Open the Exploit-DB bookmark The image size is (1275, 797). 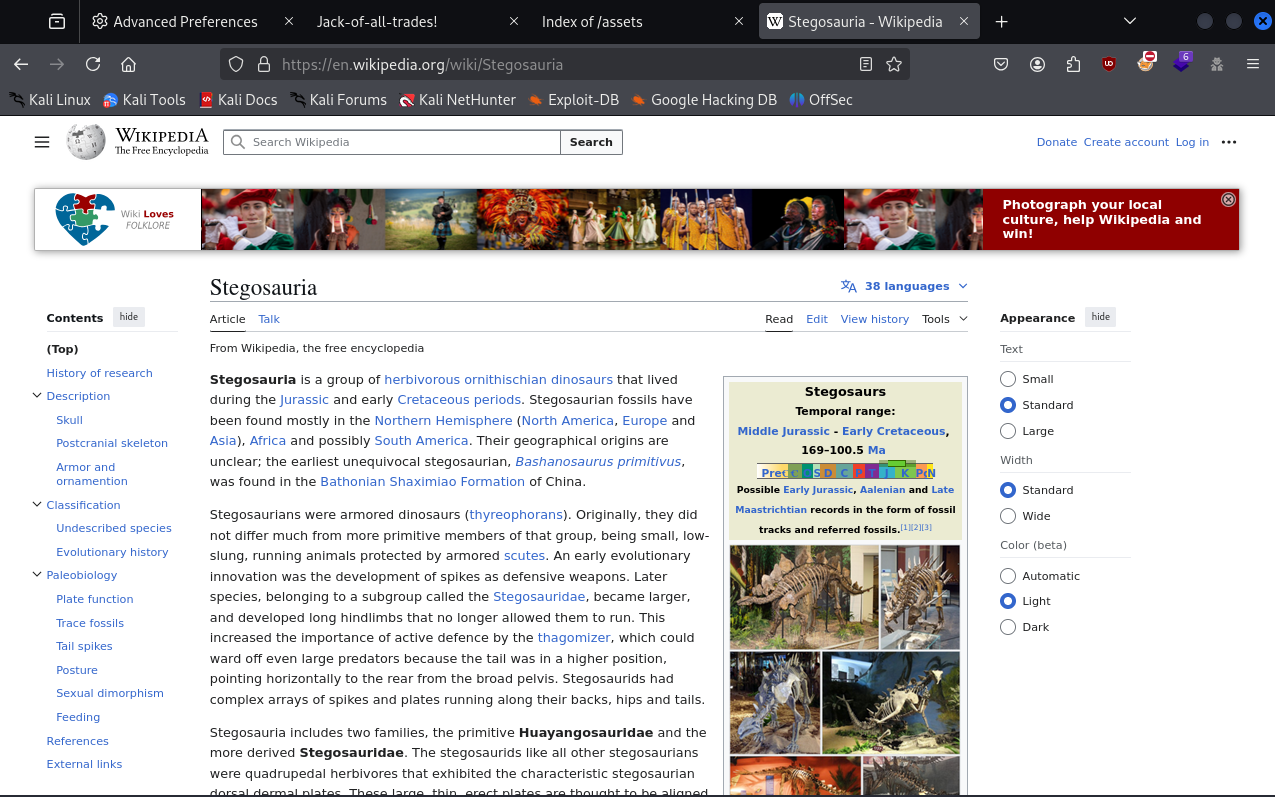(x=573, y=100)
